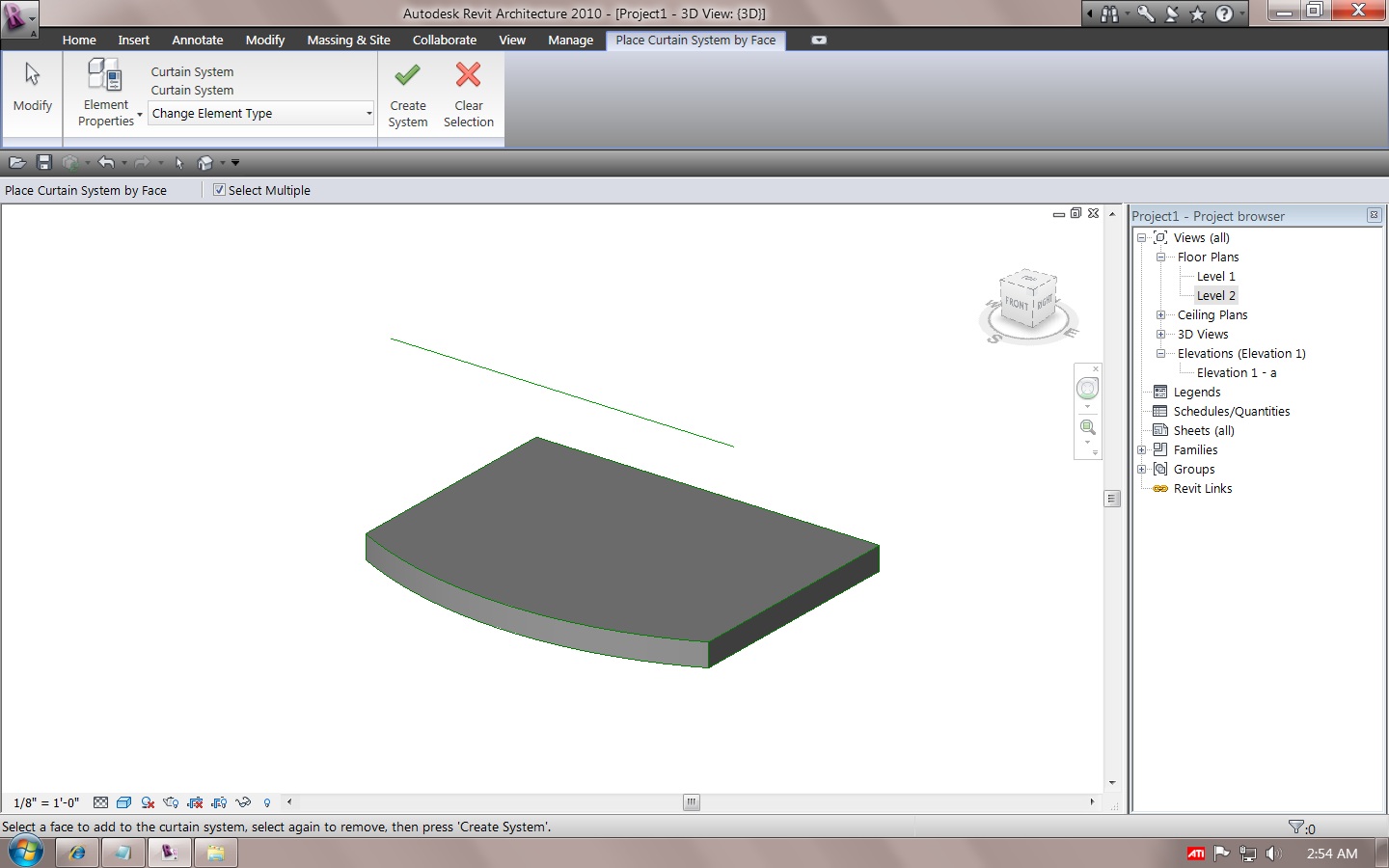
Task: Expand the Ceiling Plans tree node
Action: pos(1160,315)
